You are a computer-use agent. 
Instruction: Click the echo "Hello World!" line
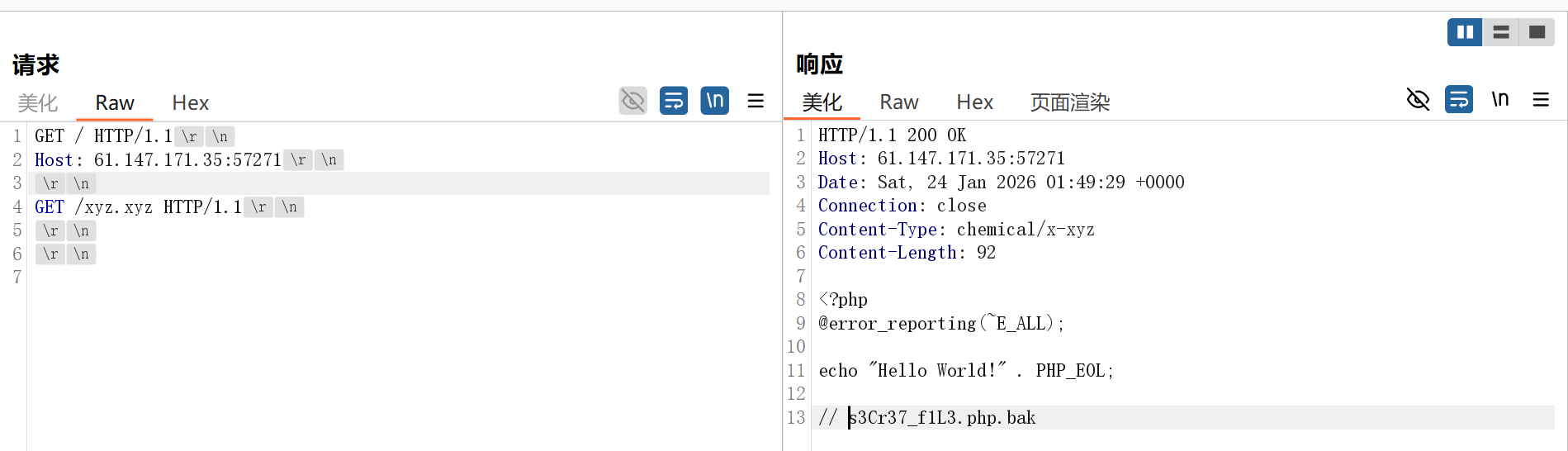(x=966, y=370)
